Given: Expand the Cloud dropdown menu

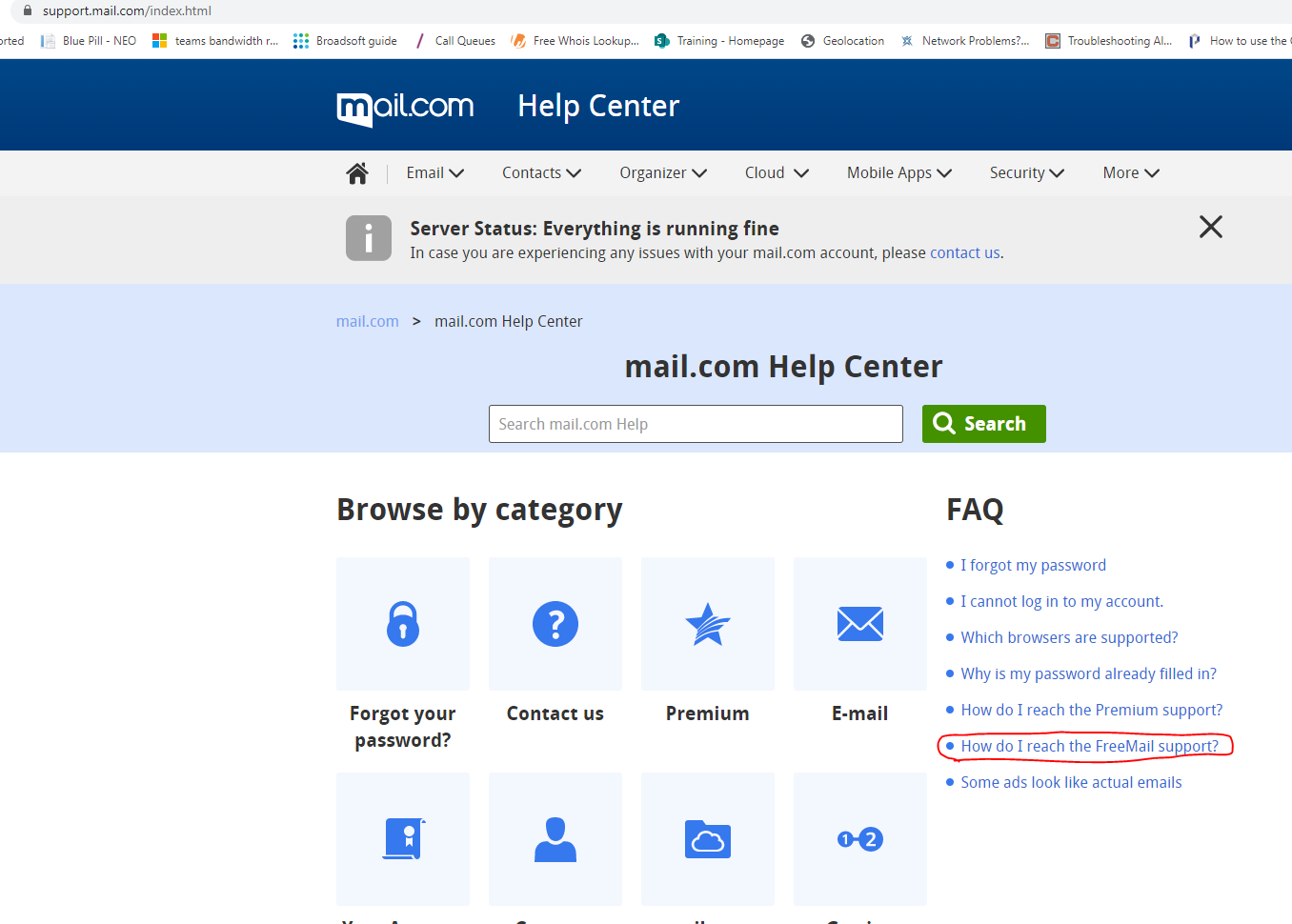Looking at the screenshot, I should point(777,173).
